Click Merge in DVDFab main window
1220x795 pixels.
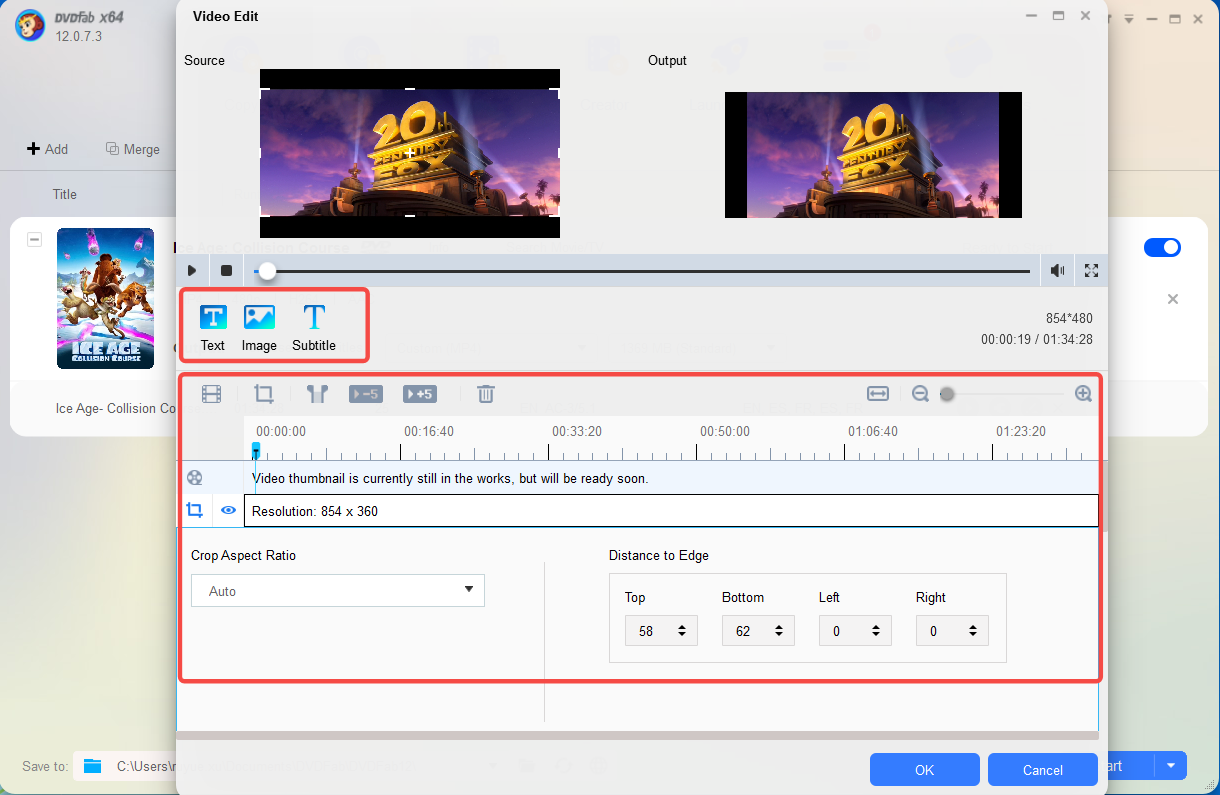point(133,149)
